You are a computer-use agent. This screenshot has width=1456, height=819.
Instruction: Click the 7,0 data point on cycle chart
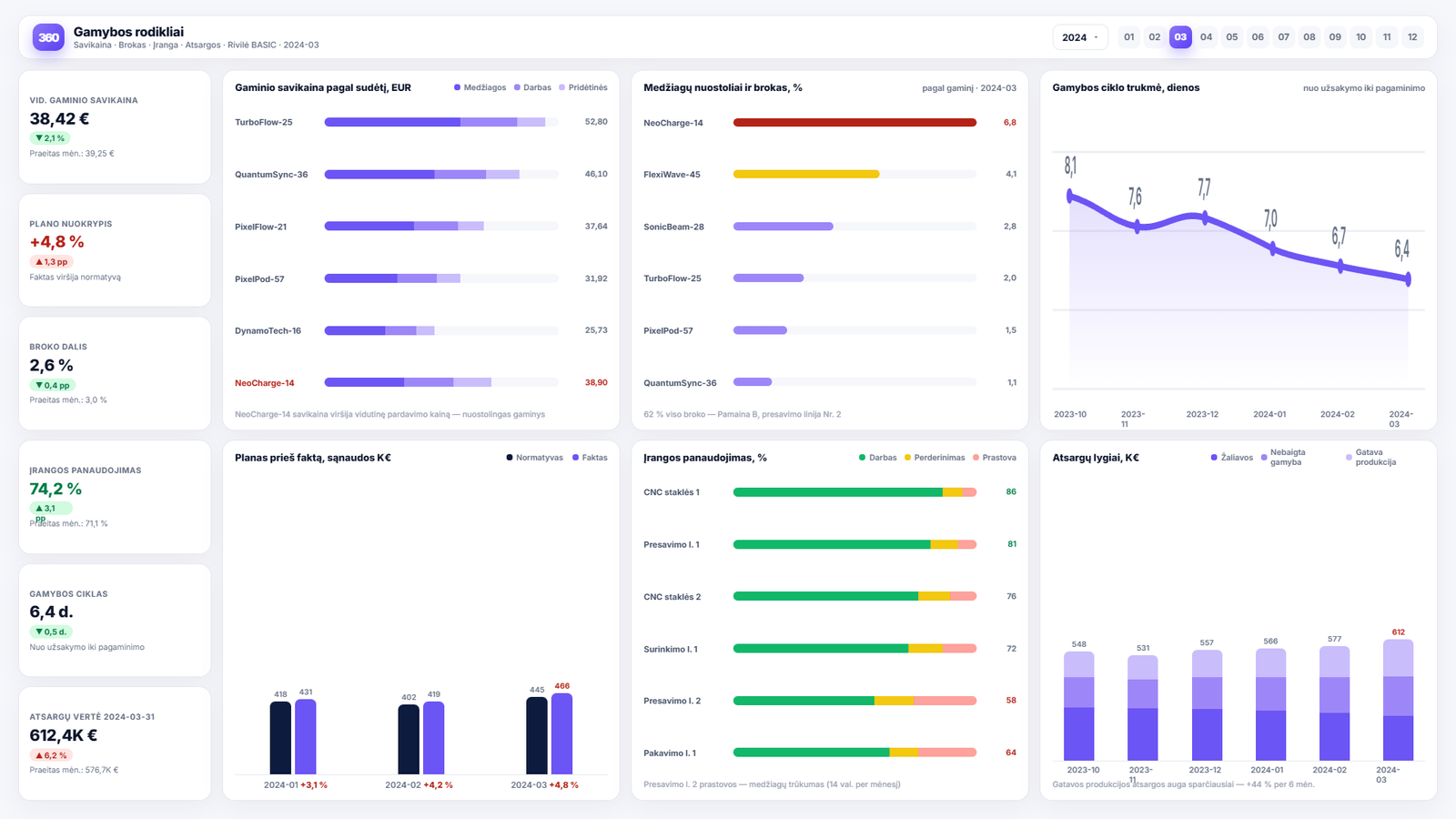tap(1272, 248)
